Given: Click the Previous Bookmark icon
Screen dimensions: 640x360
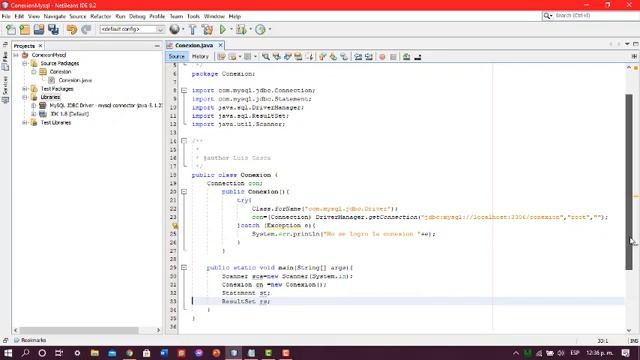Looking at the screenshot, I should tap(322, 57).
